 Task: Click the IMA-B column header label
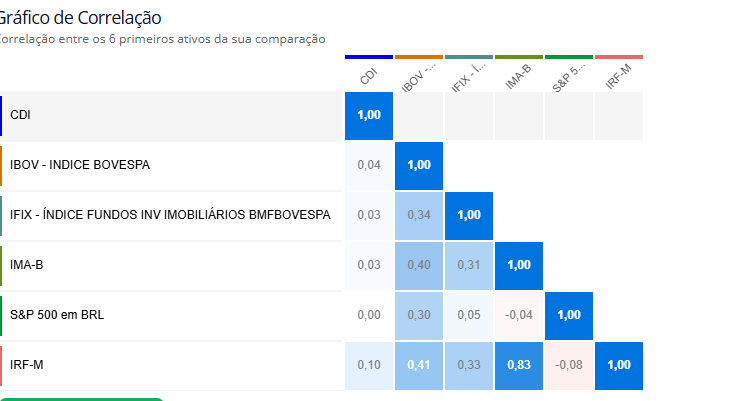tap(518, 77)
